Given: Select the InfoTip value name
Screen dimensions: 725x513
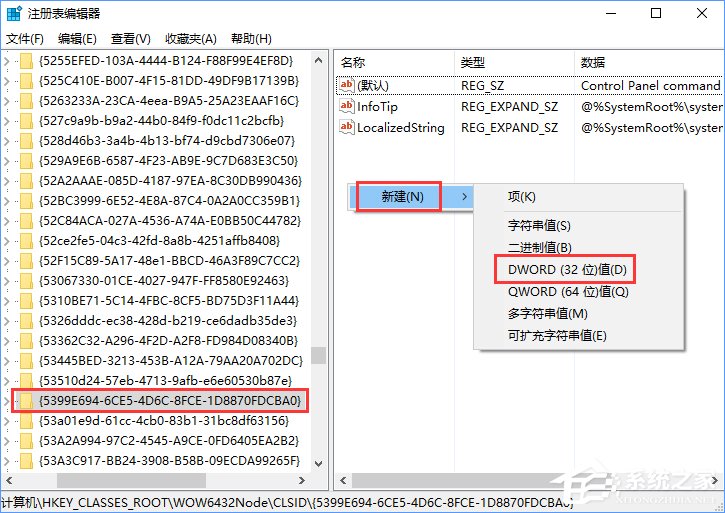Looking at the screenshot, I should tap(377, 107).
